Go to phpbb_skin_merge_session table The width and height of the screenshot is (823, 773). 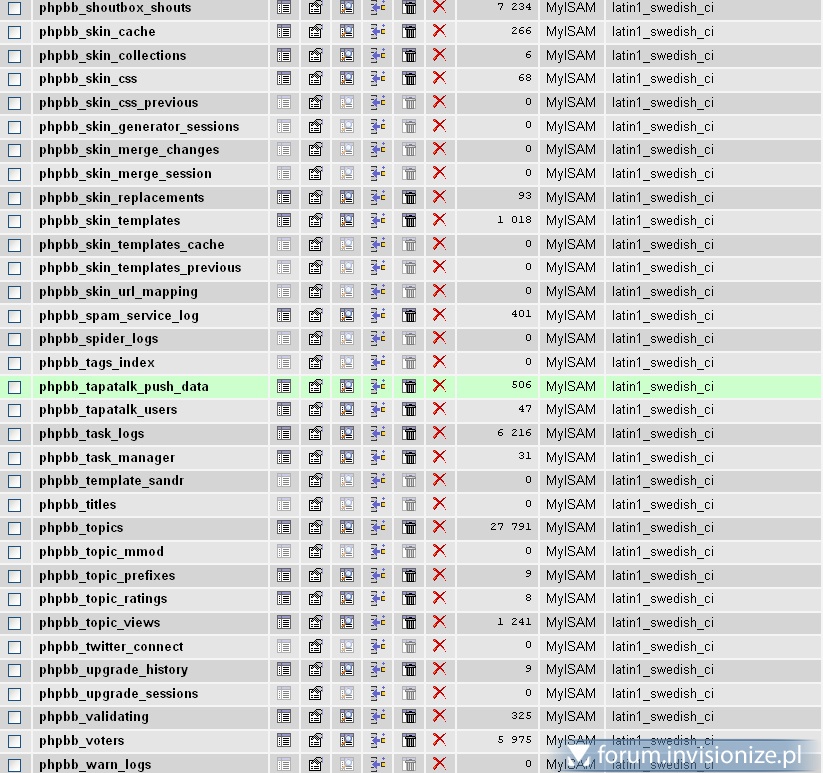point(125,174)
